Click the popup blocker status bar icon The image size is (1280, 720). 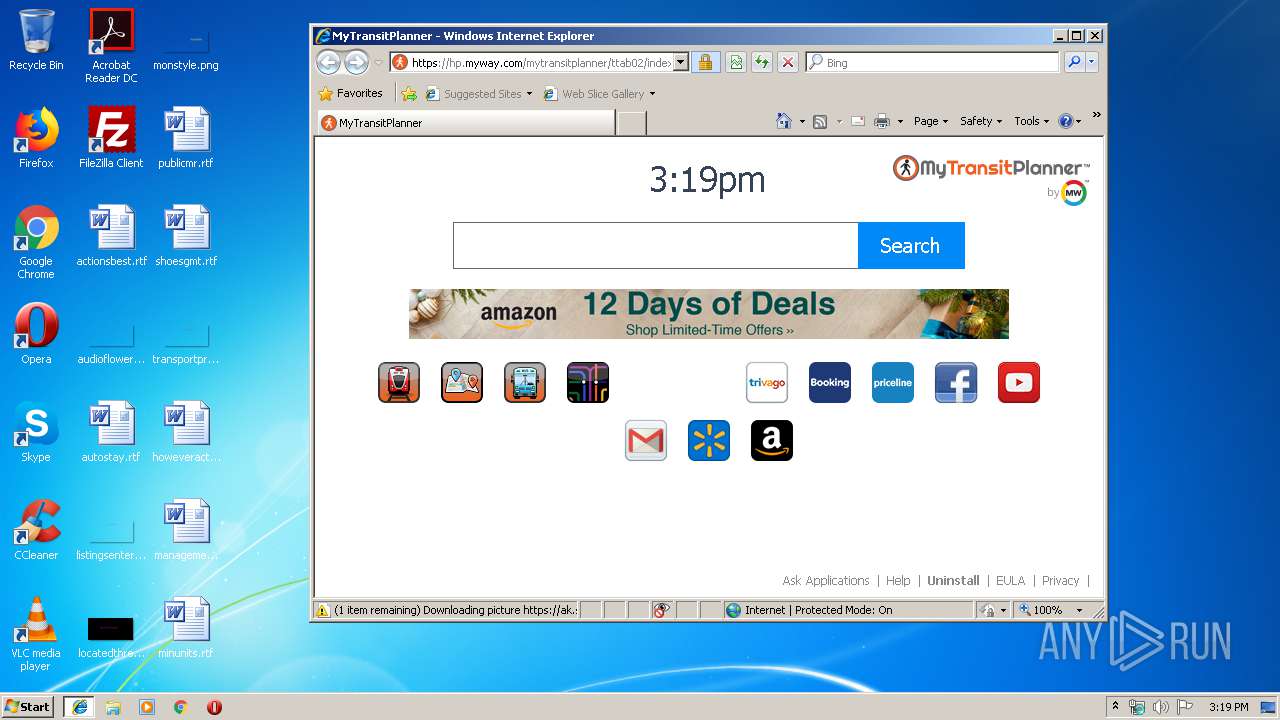[x=661, y=610]
